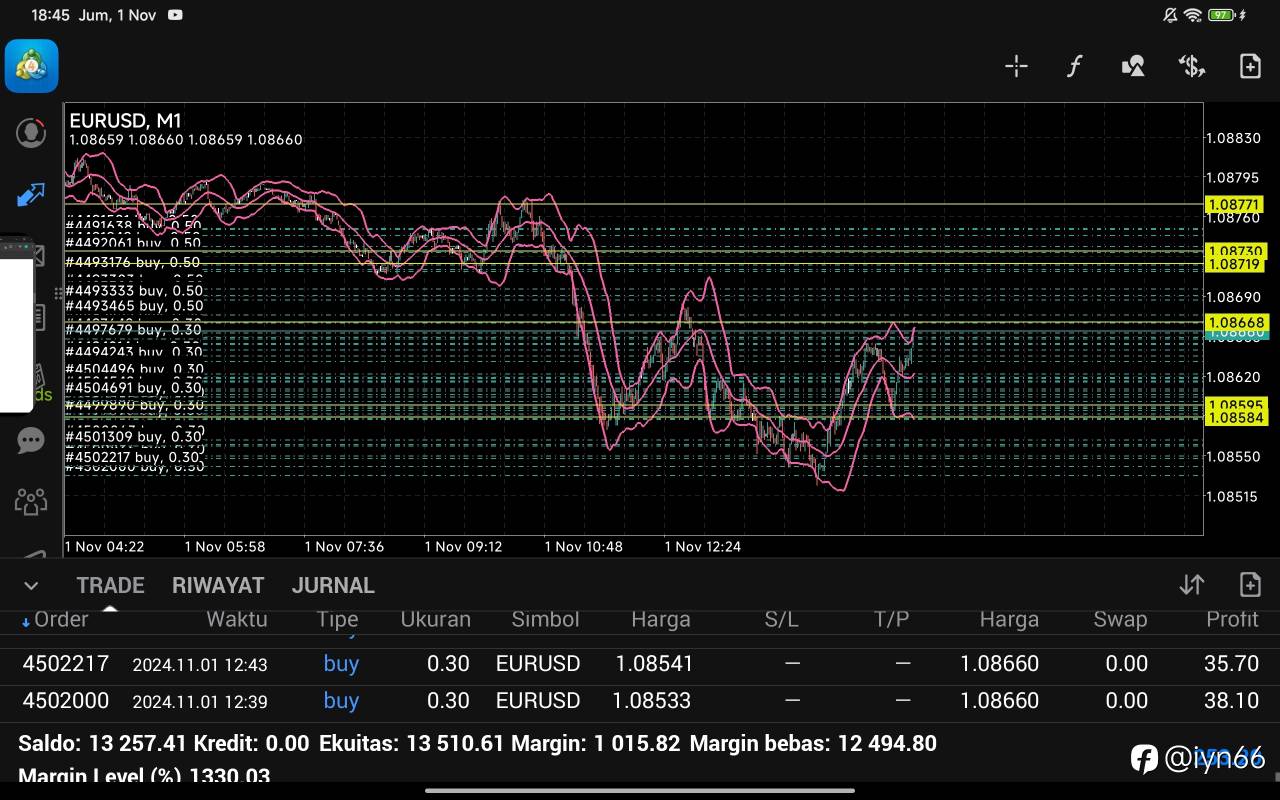Tap the T/P column header
The width and height of the screenshot is (1280, 800).
click(891, 619)
